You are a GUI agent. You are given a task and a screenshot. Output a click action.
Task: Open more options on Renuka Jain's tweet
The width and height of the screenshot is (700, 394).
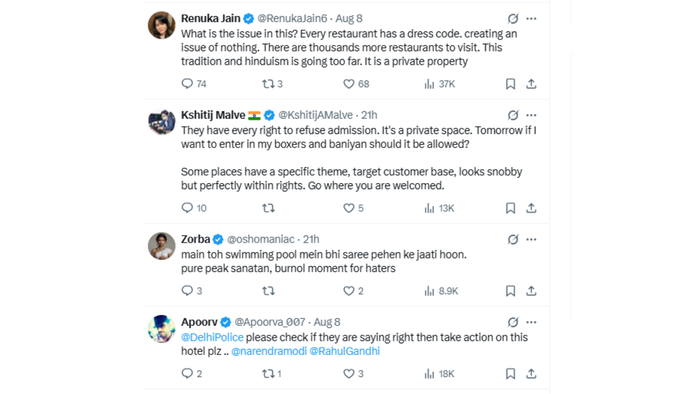point(531,19)
